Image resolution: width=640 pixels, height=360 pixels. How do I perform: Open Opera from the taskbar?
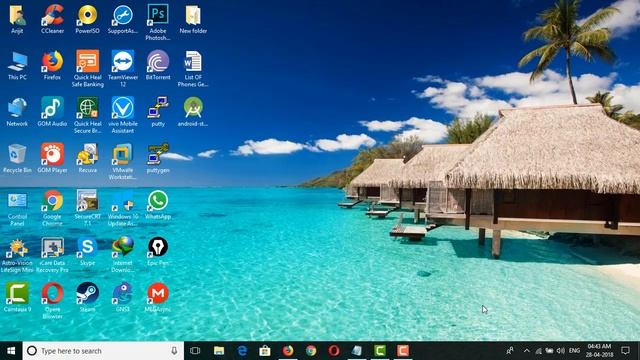334,351
